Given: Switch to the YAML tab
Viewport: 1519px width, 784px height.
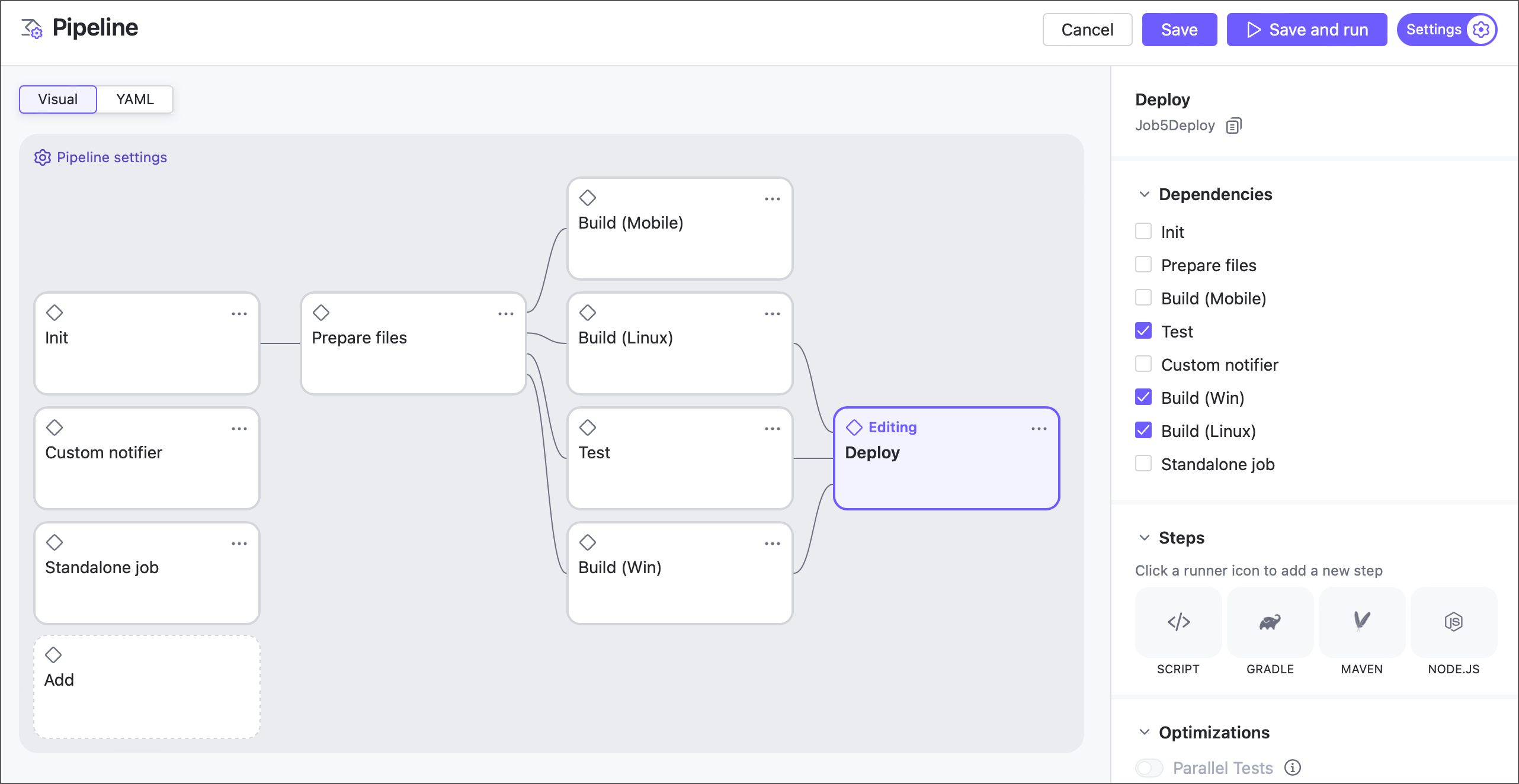Looking at the screenshot, I should (x=134, y=99).
